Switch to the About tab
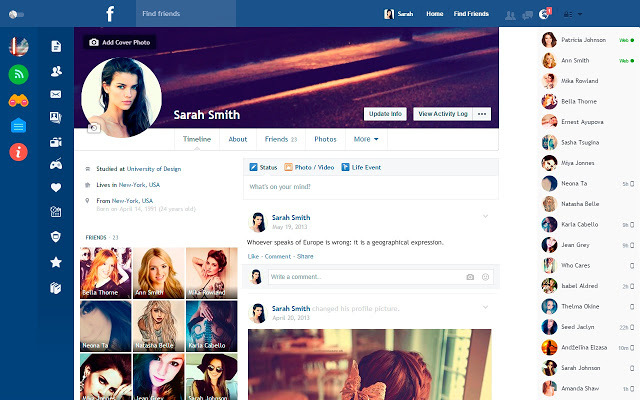Image resolution: width=640 pixels, height=400 pixels. (238, 139)
